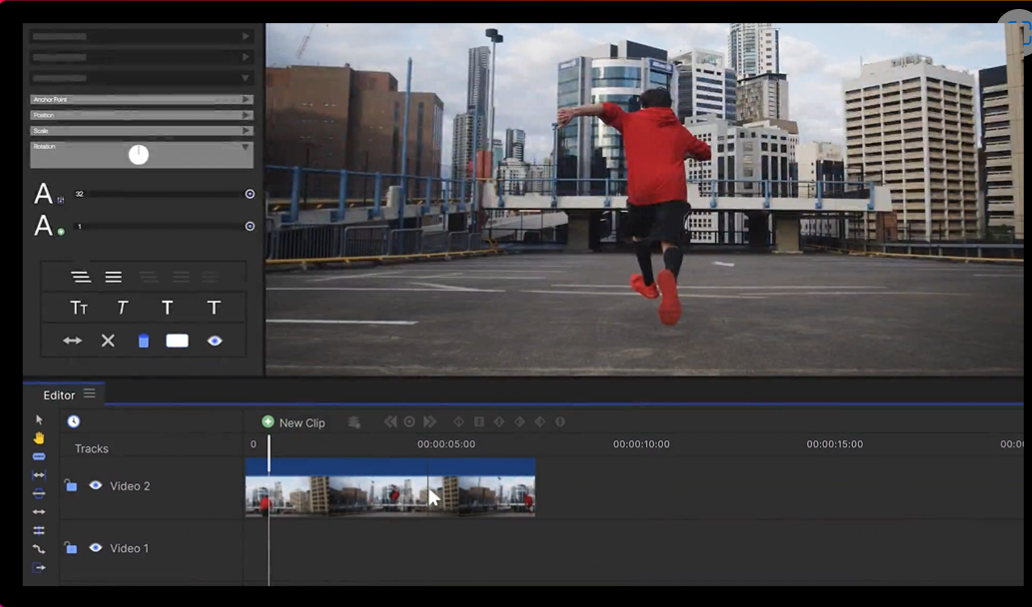Viewport: 1032px width, 607px height.
Task: Select the Video 1 track label
Action: [129, 548]
